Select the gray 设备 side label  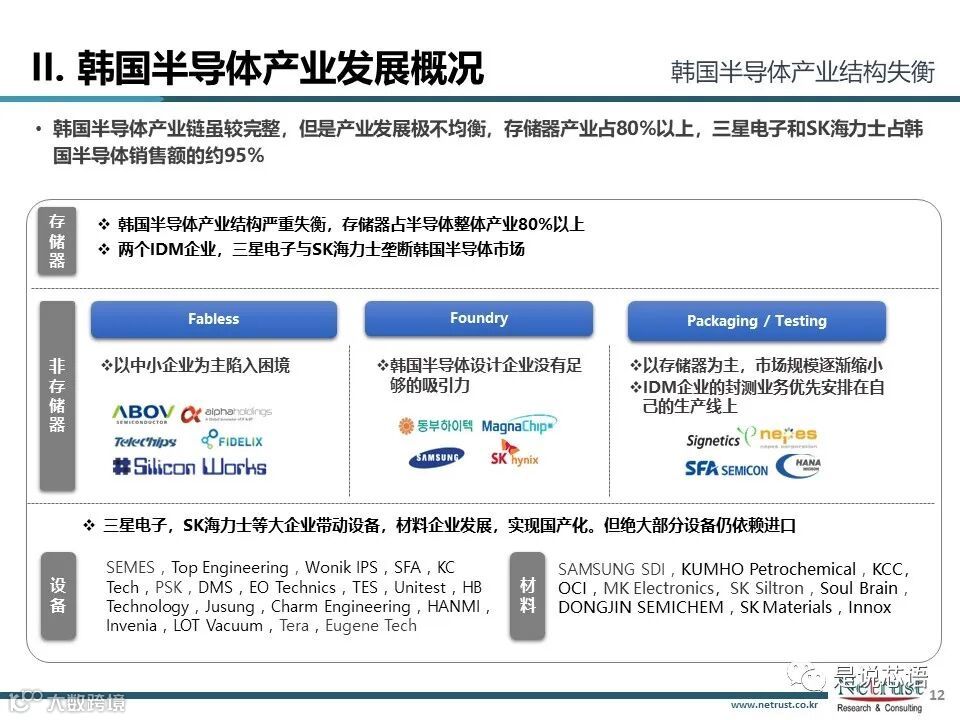pyautogui.click(x=58, y=596)
